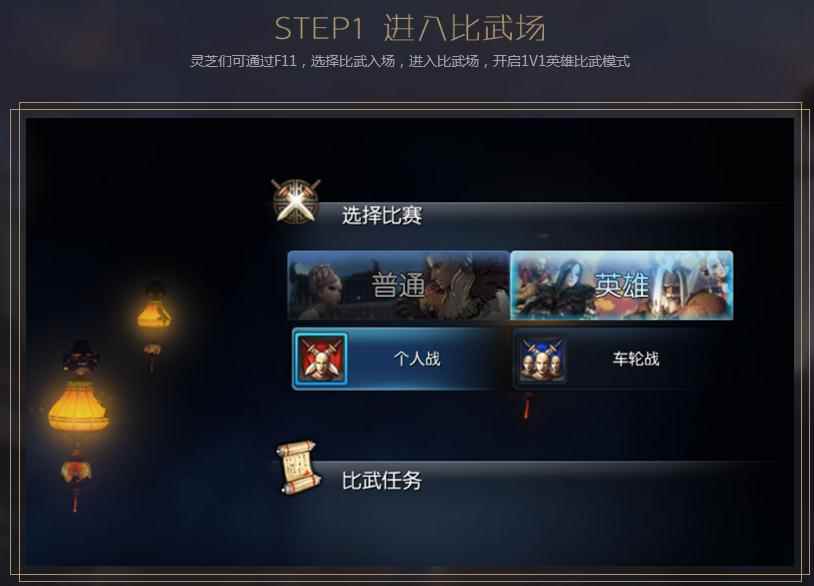The width and height of the screenshot is (814, 586).
Task: Click the blue 车轮战 three-heads icon
Action: (x=542, y=359)
